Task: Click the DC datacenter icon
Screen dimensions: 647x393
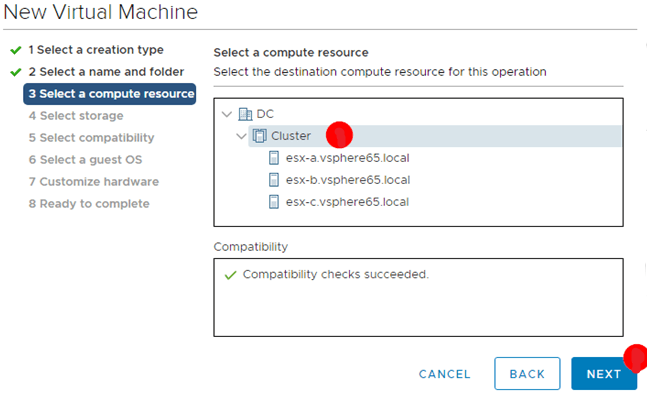Action: 245,114
